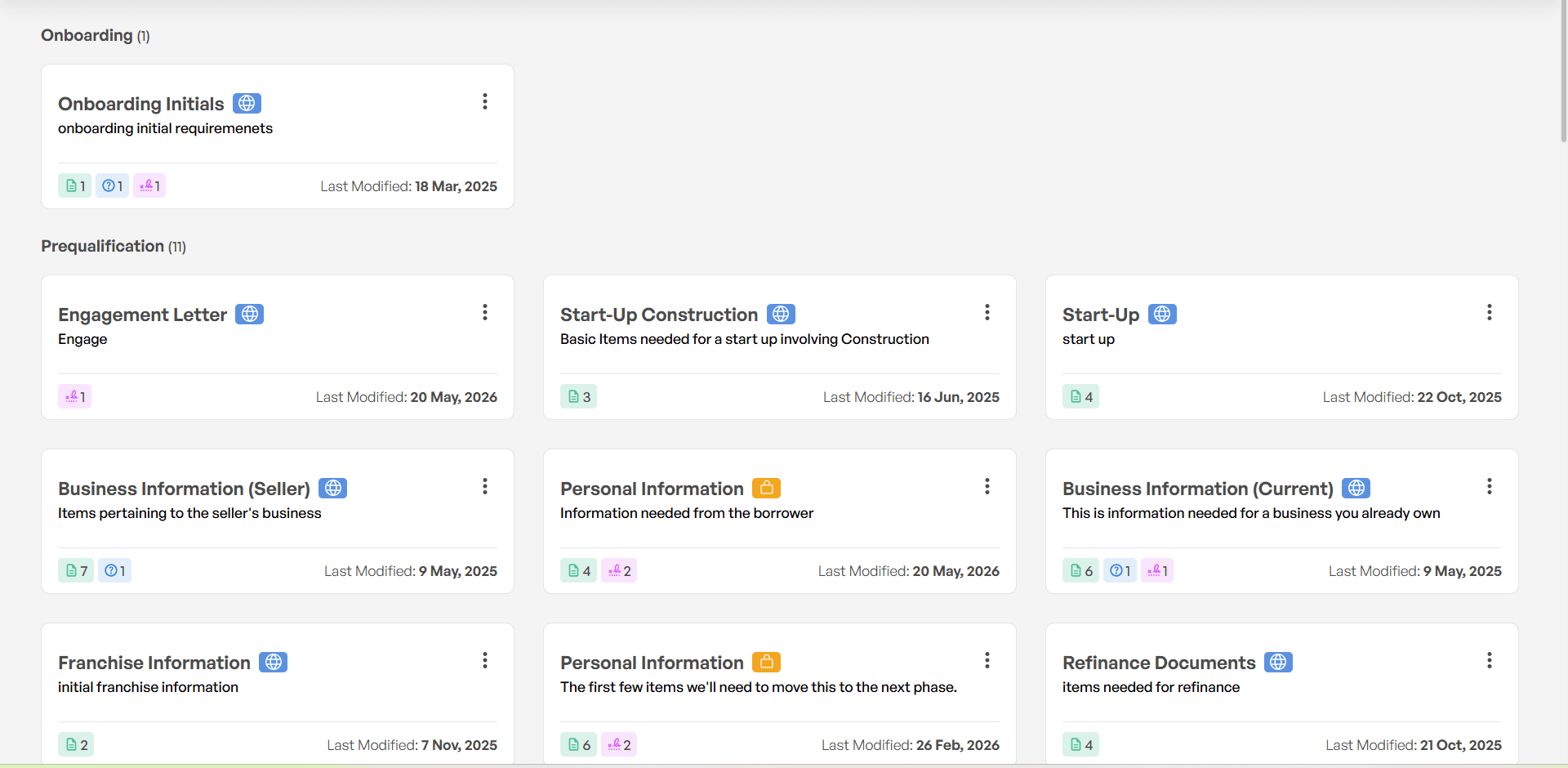1568x768 pixels.
Task: Click 'Items pertaining to the seller's business' text
Action: pos(189,513)
